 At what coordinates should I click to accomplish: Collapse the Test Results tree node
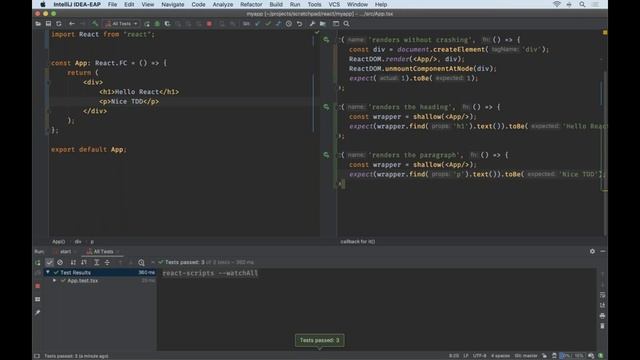(48, 272)
